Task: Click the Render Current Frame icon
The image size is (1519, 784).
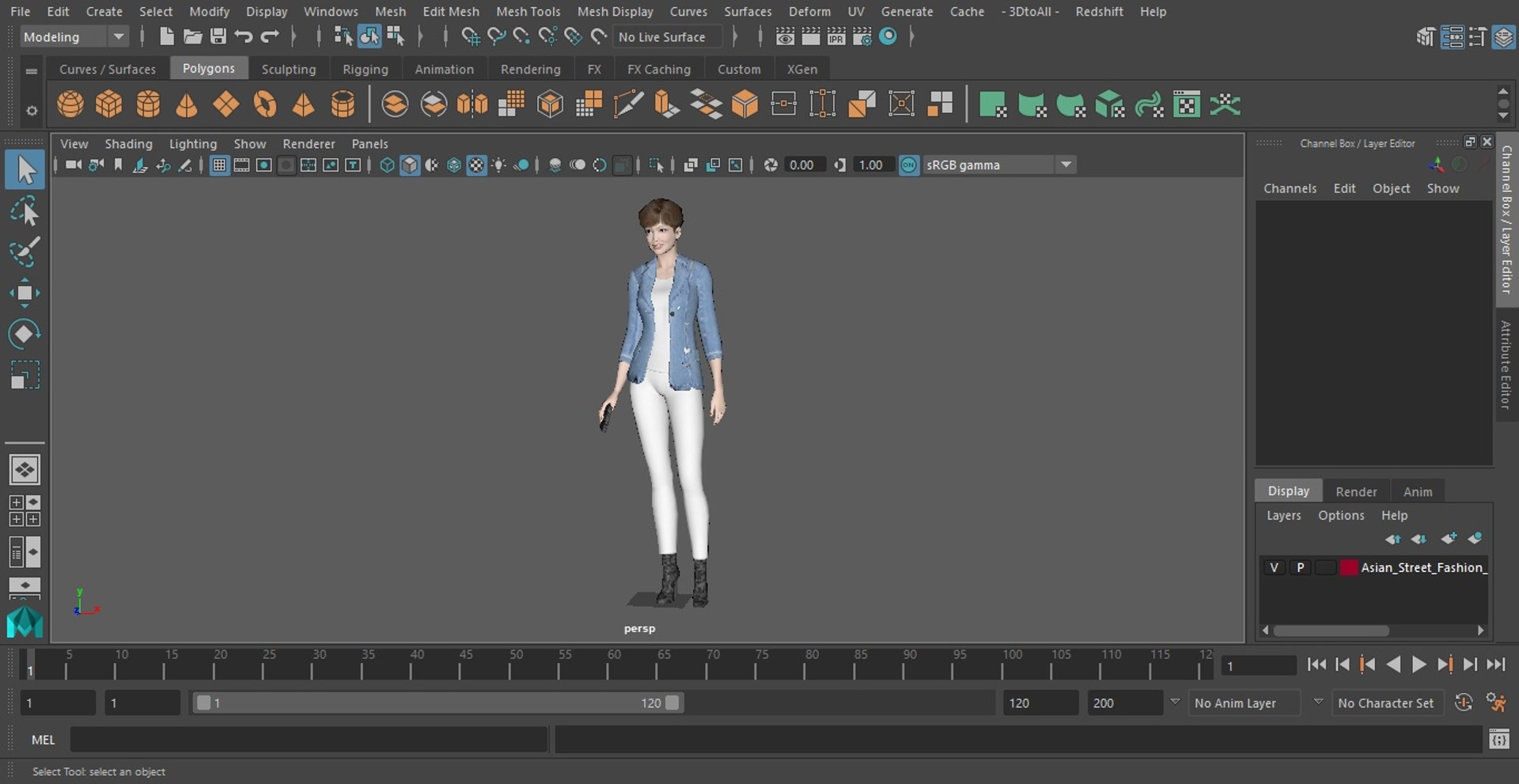Action: click(811, 36)
